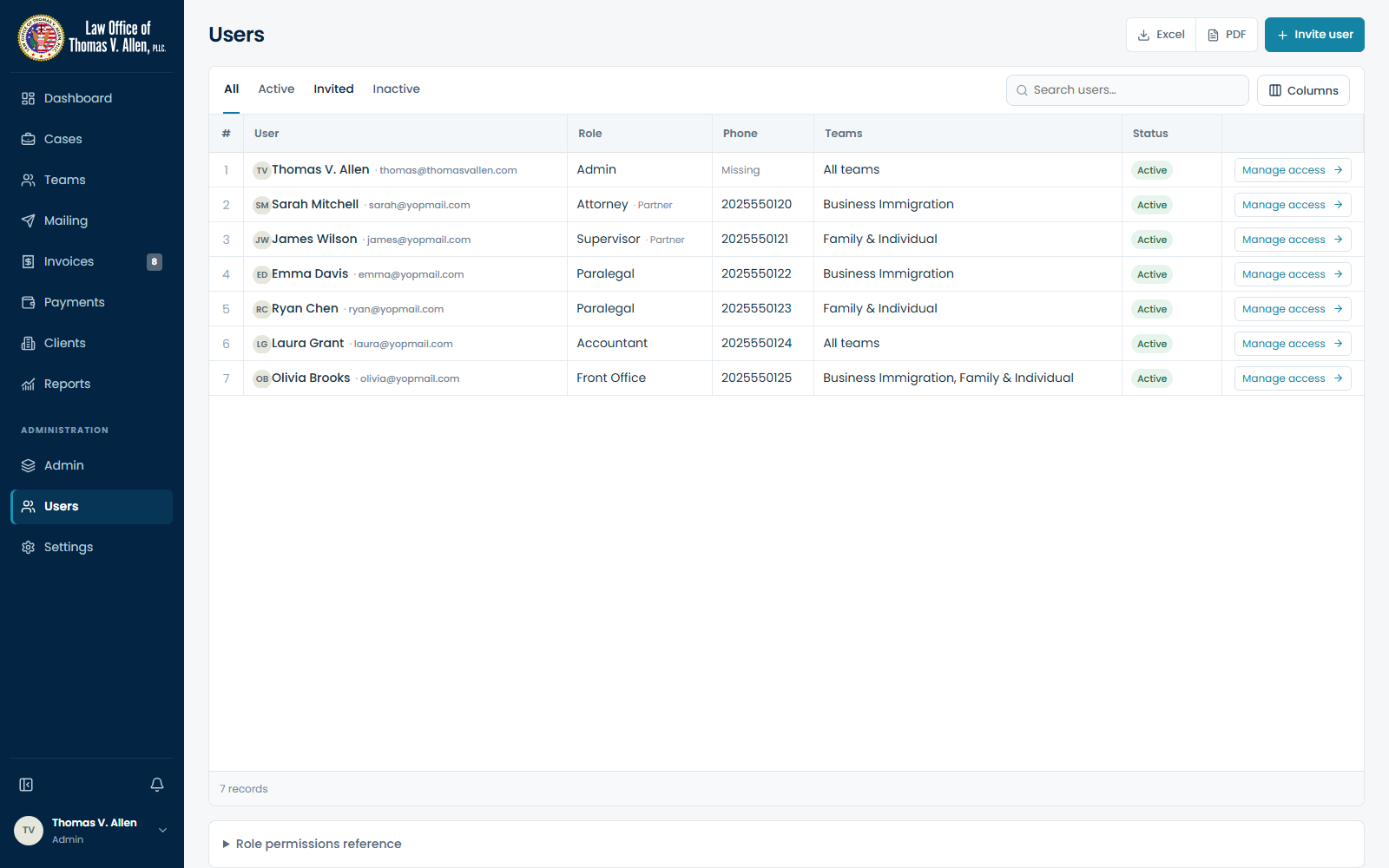Open the Columns chooser
Screen dimensions: 1389x868
(1303, 90)
